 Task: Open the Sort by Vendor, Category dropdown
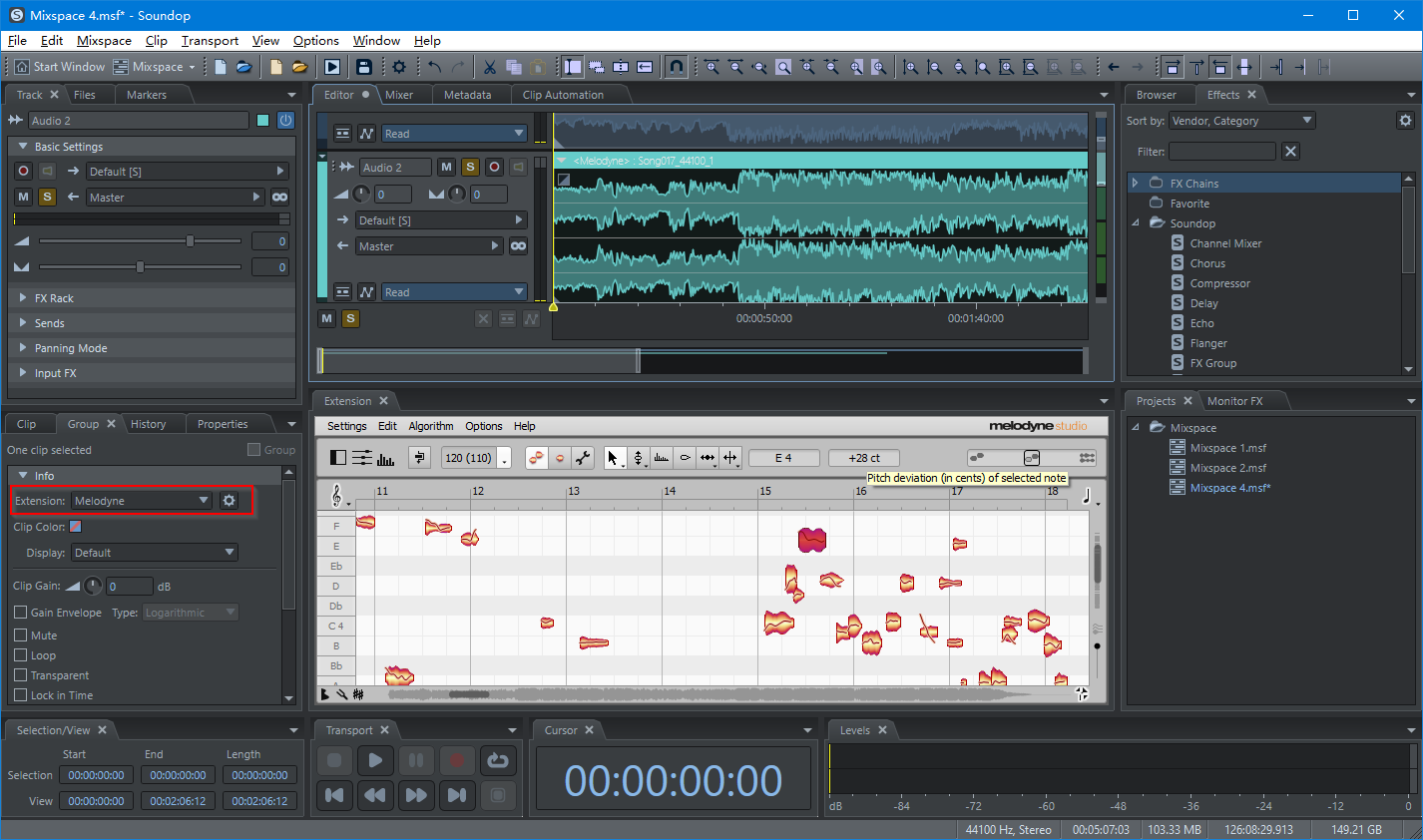pyautogui.click(x=1241, y=121)
